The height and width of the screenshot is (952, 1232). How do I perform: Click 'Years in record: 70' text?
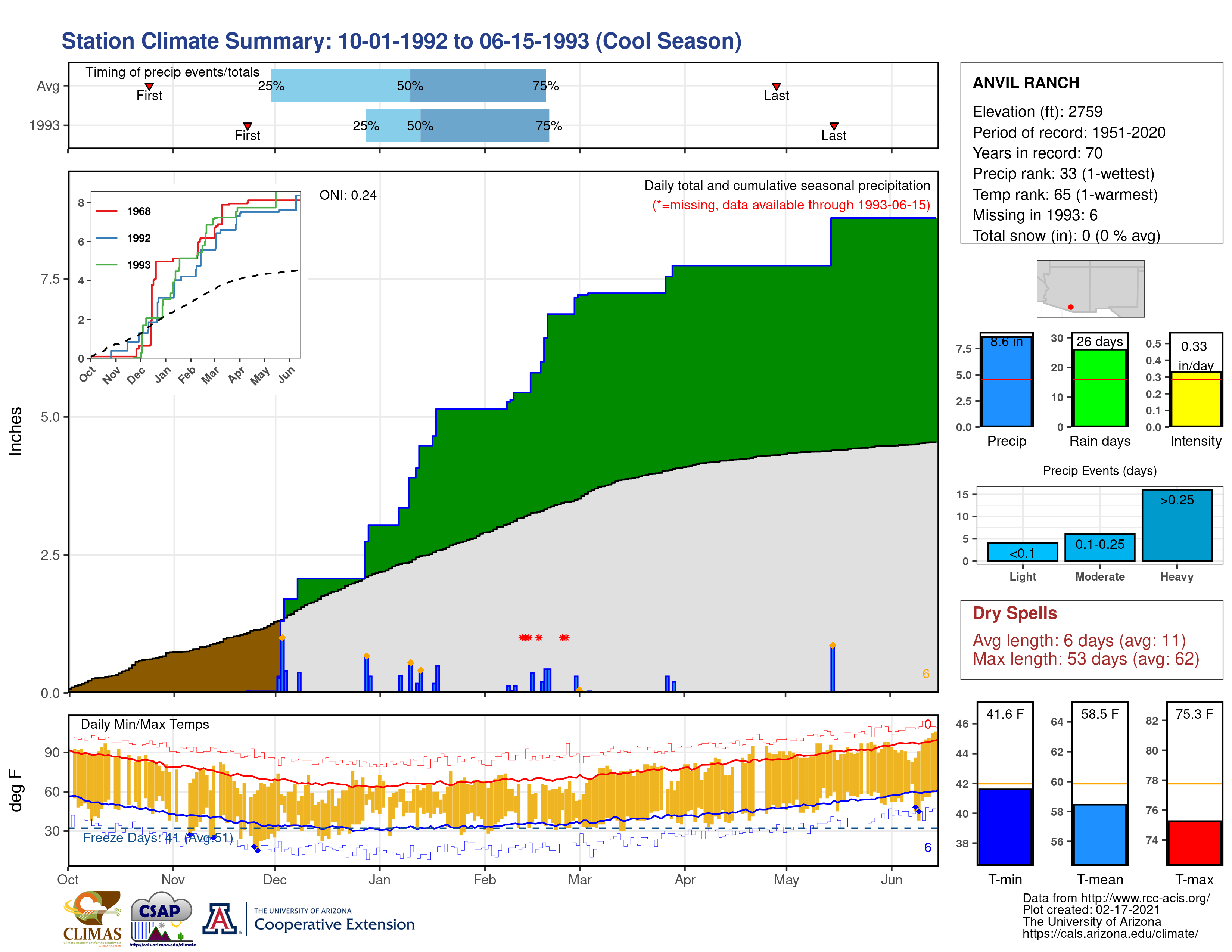pos(1037,153)
